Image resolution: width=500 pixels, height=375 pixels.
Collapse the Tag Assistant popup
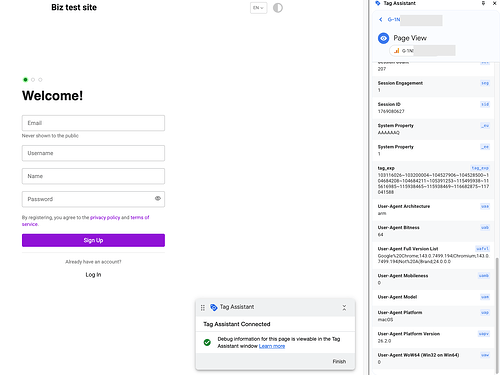(x=344, y=308)
